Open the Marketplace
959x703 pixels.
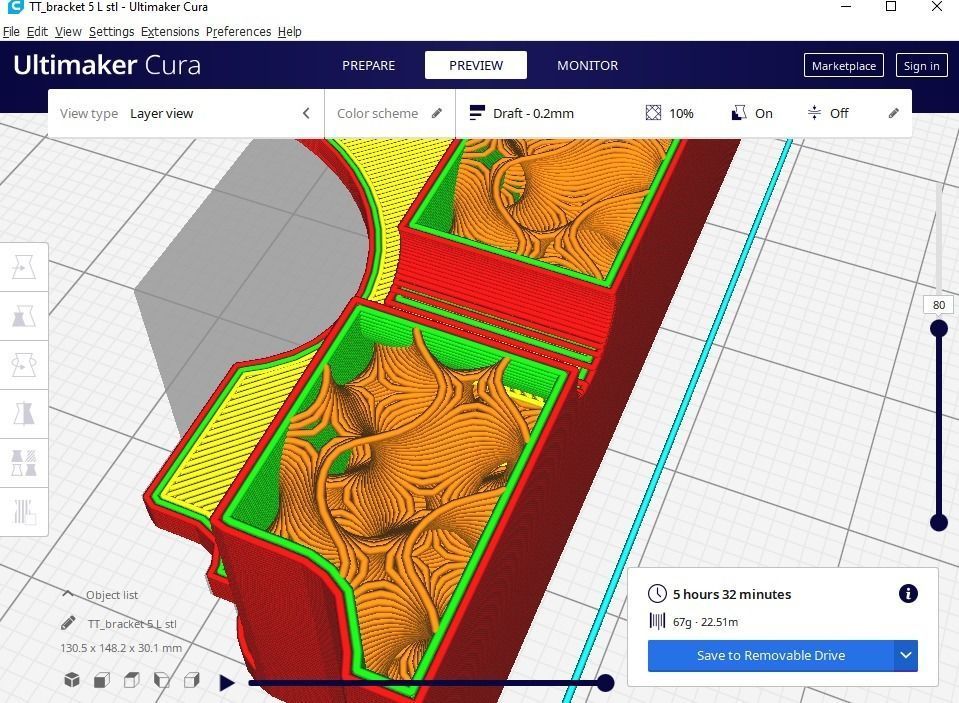(x=844, y=65)
